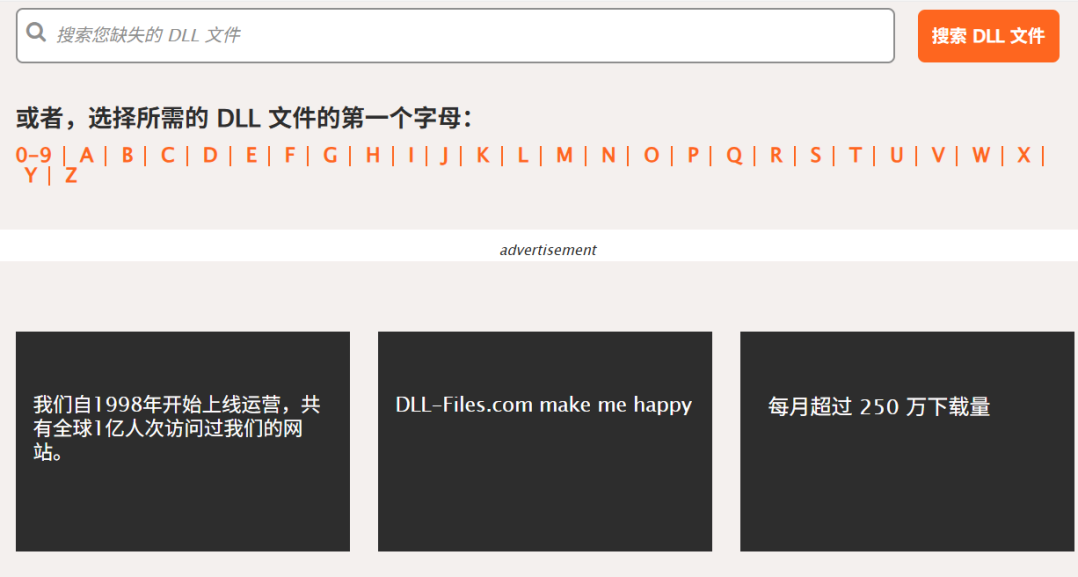Select letter Y on the second row

coord(31,176)
